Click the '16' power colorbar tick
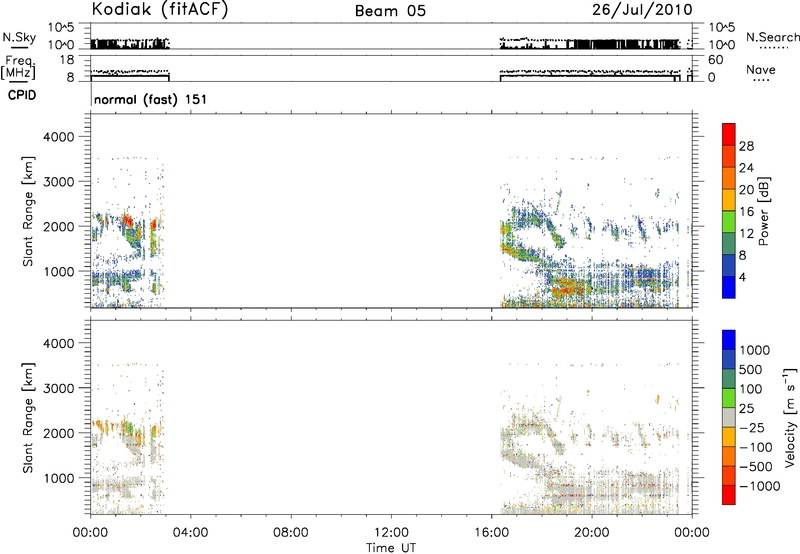The image size is (800, 554). tap(746, 212)
